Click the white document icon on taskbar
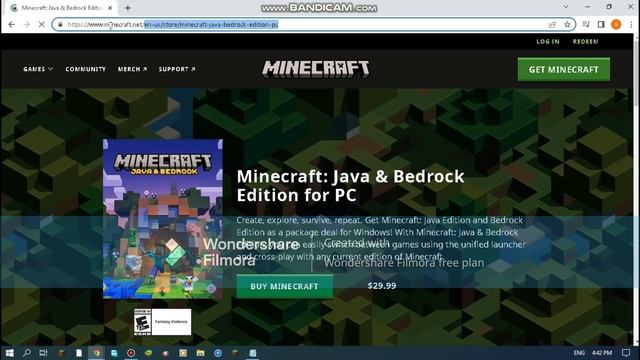The image size is (640, 360). pyautogui.click(x=79, y=353)
